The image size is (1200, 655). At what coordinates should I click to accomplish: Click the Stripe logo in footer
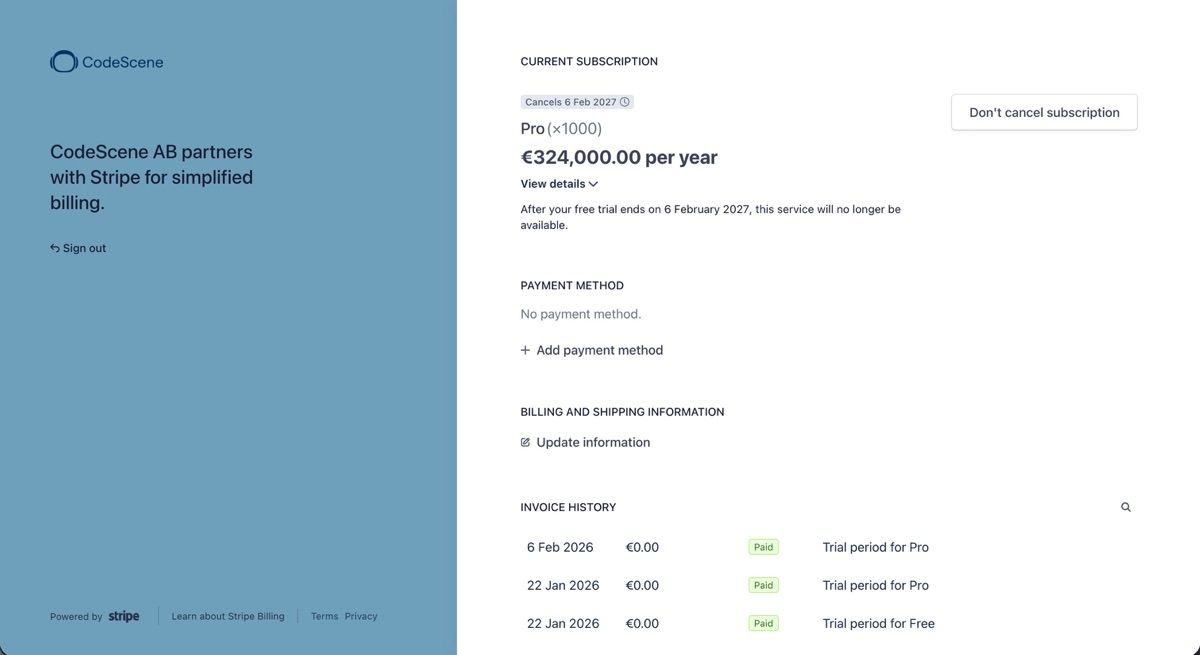tap(124, 616)
